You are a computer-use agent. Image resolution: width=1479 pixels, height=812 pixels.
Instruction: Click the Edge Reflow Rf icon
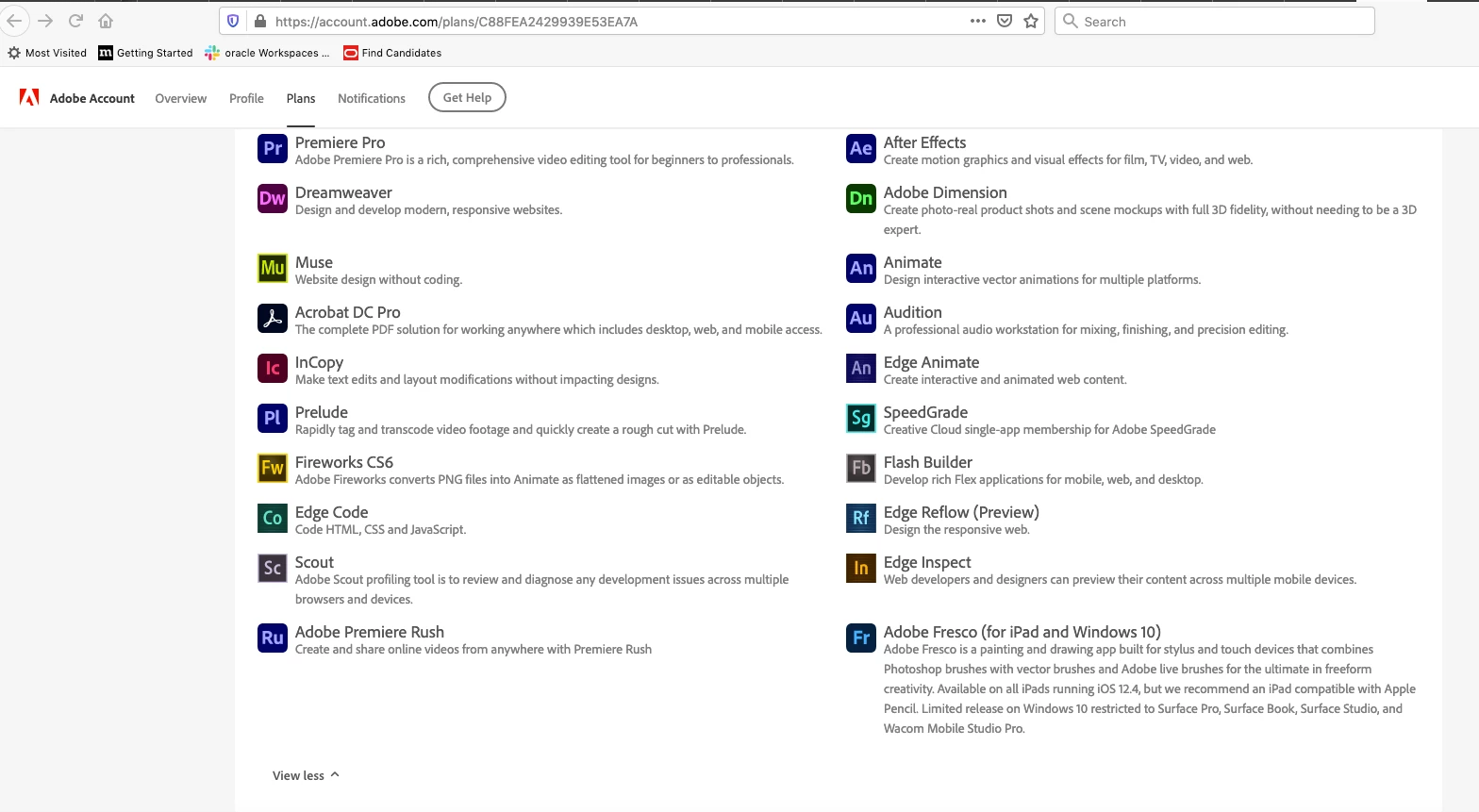tap(861, 518)
